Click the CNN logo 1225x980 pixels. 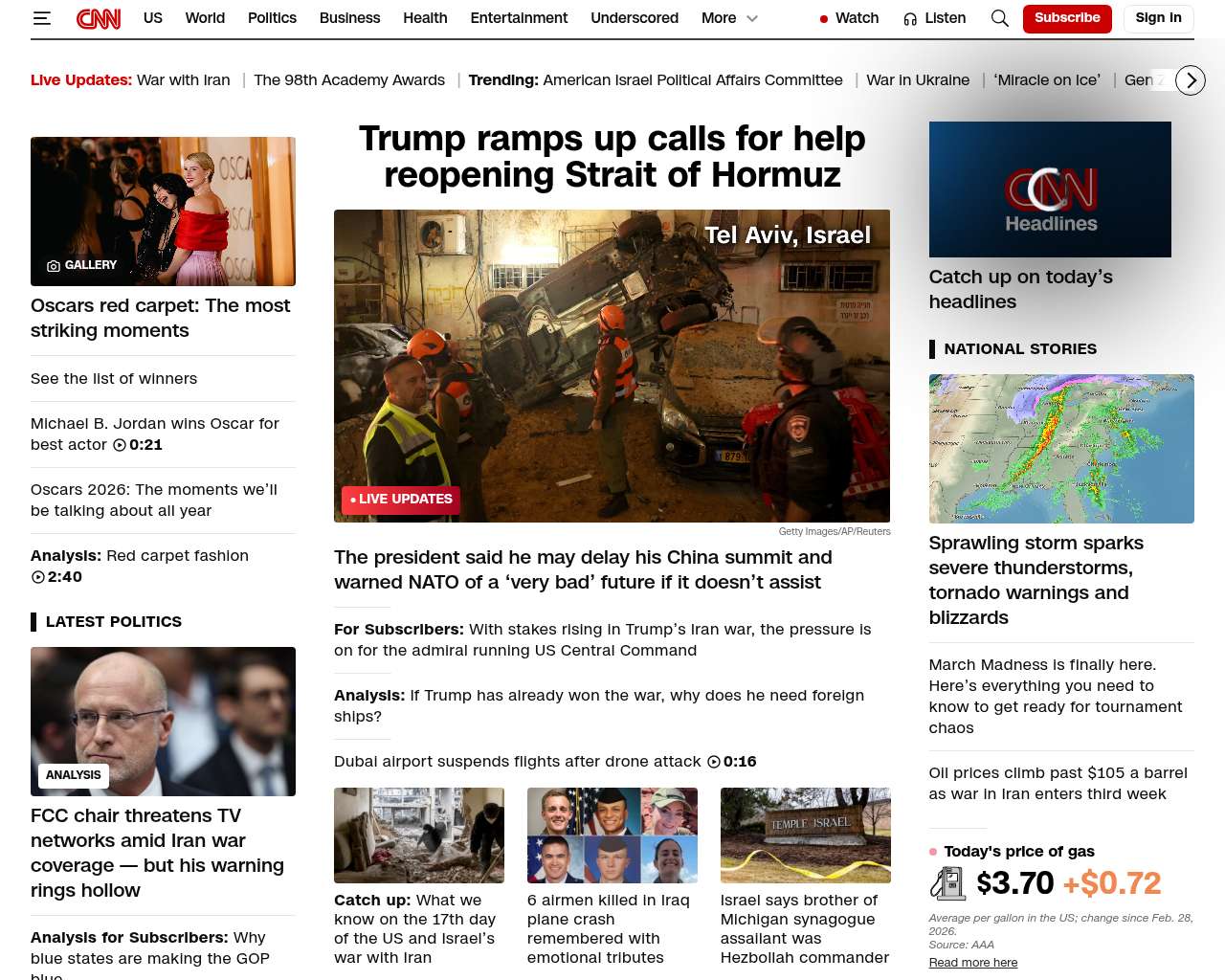99,18
